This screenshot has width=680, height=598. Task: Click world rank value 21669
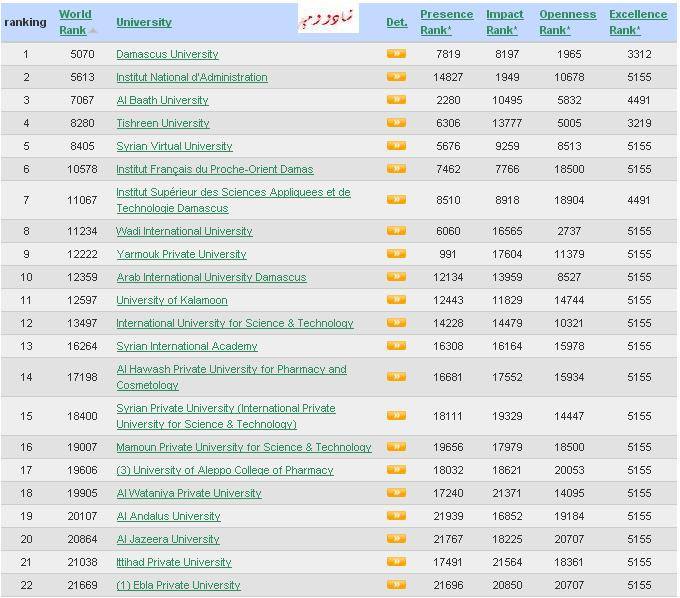(x=82, y=585)
